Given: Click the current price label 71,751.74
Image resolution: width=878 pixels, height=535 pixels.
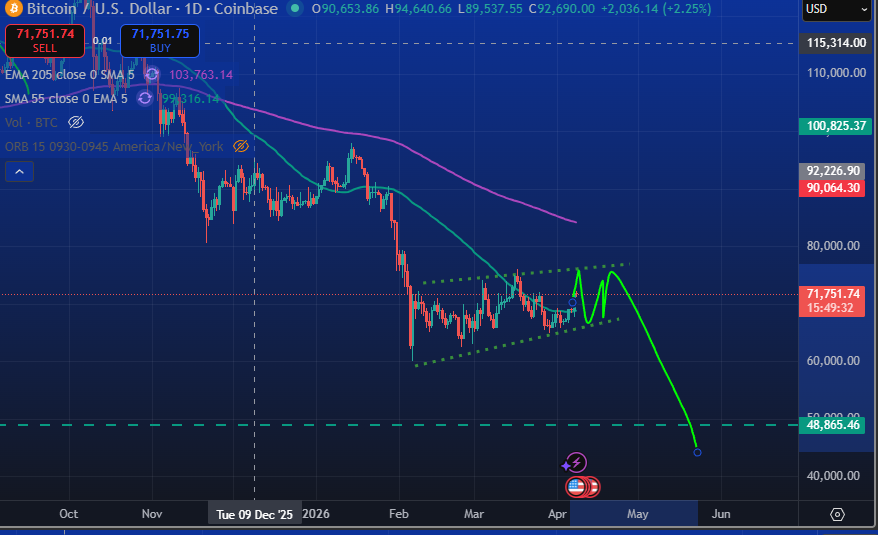Looking at the screenshot, I should pos(833,294).
